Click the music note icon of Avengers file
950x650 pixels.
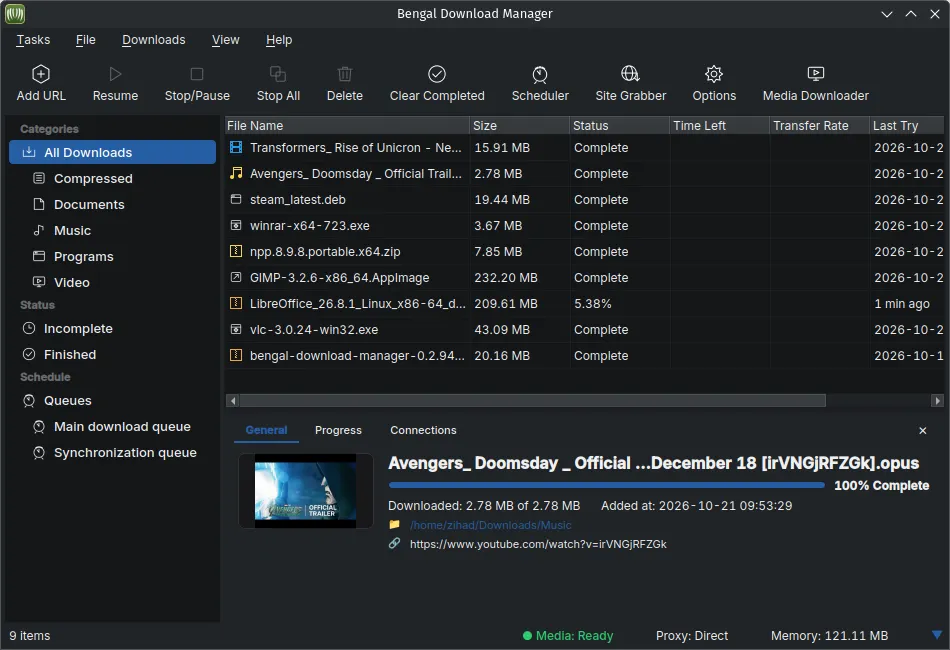[x=236, y=173]
